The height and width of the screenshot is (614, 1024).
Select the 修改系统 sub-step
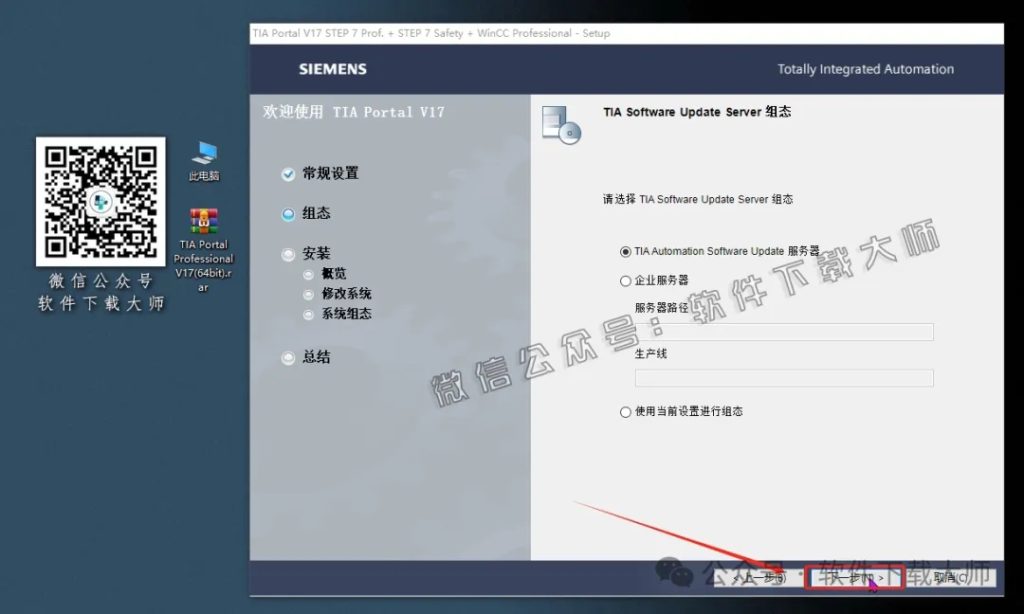310,293
